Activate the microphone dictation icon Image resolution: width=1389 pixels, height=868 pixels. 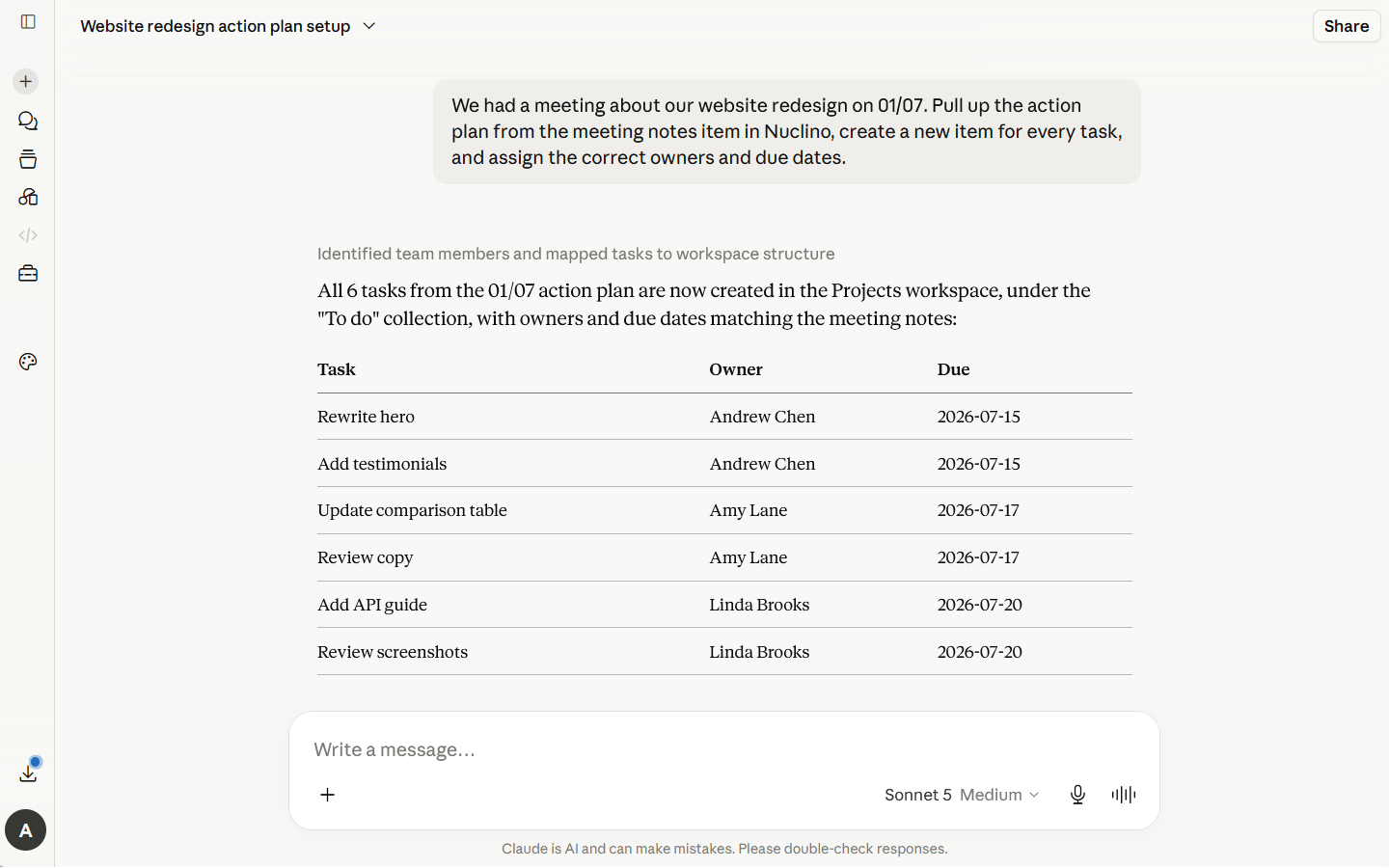click(x=1077, y=795)
